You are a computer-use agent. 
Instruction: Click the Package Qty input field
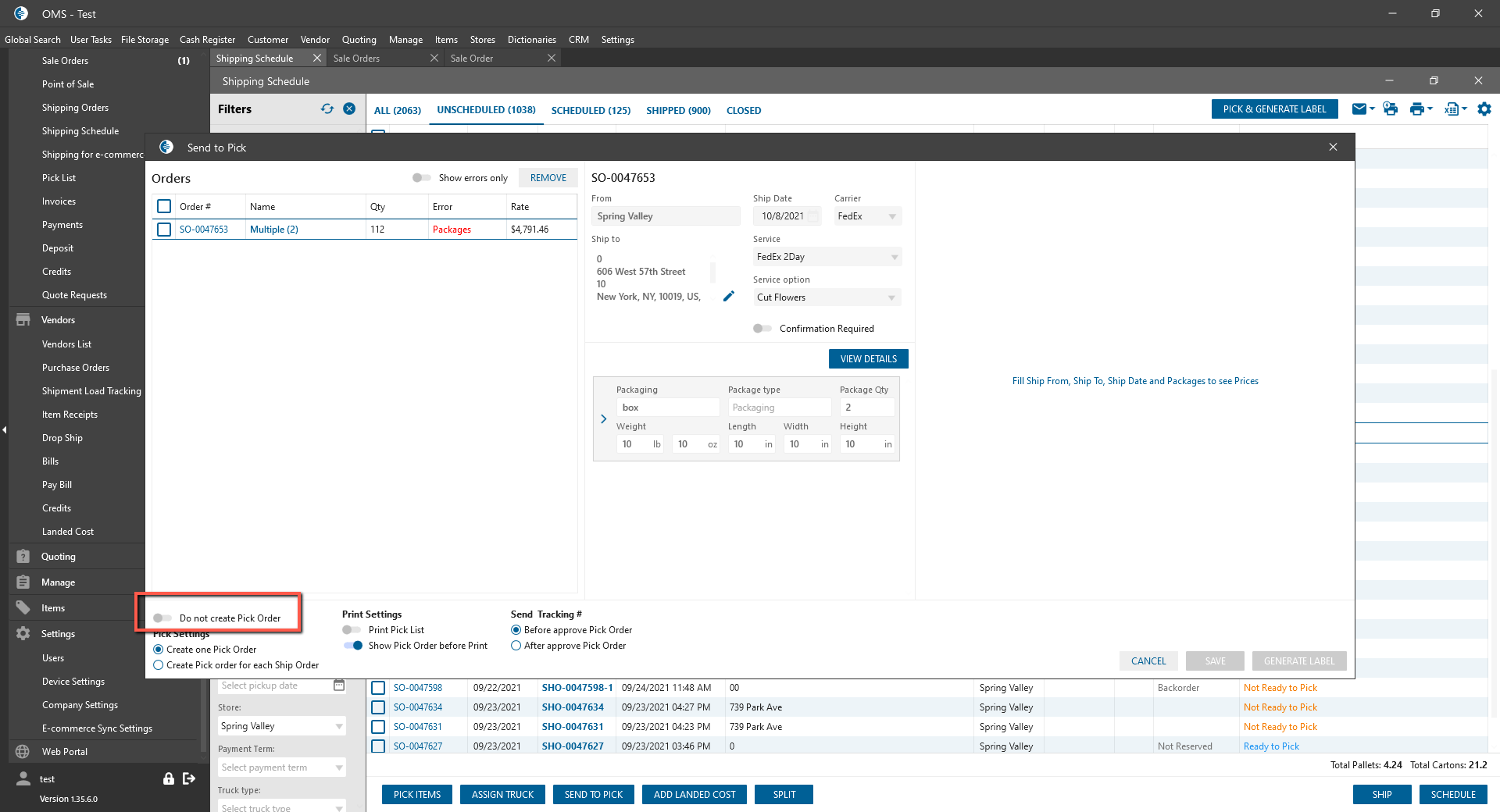tap(866, 408)
